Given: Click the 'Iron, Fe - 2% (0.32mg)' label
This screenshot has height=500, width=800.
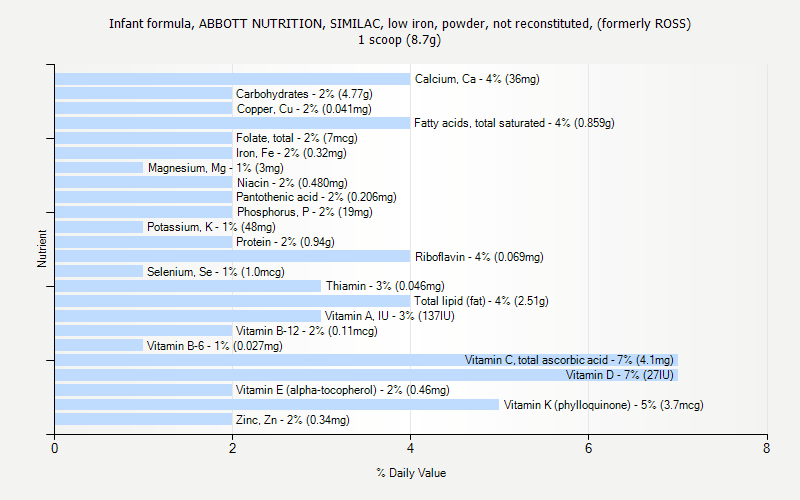Looking at the screenshot, I should click(291, 153).
